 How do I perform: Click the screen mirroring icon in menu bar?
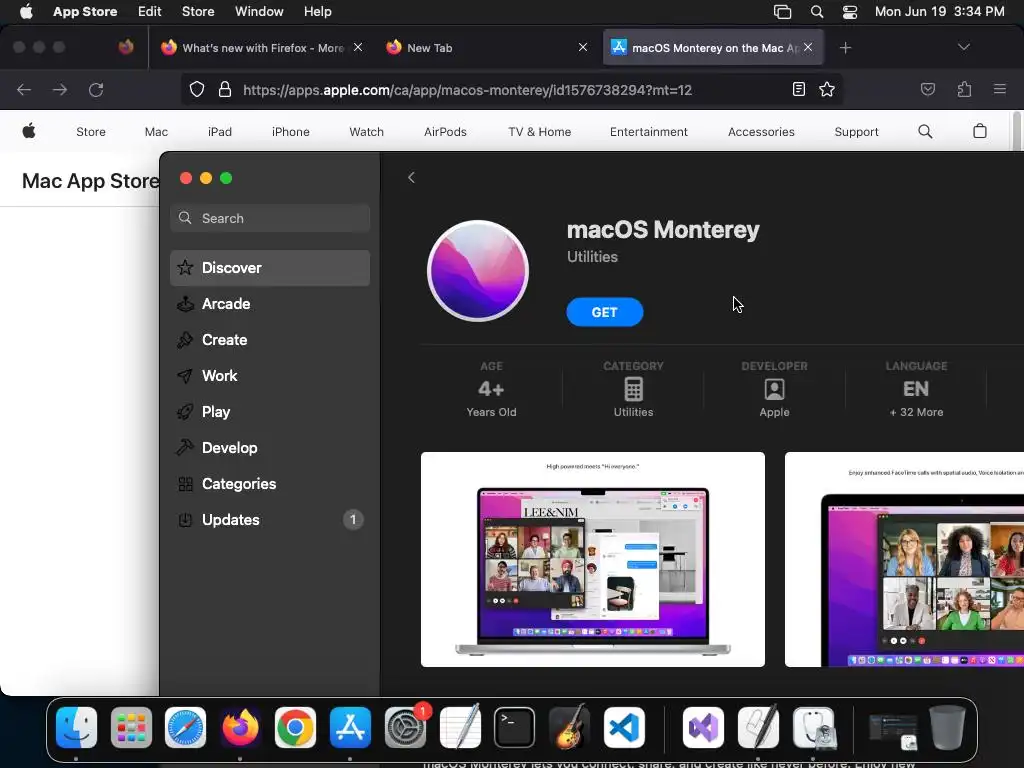pos(782,12)
